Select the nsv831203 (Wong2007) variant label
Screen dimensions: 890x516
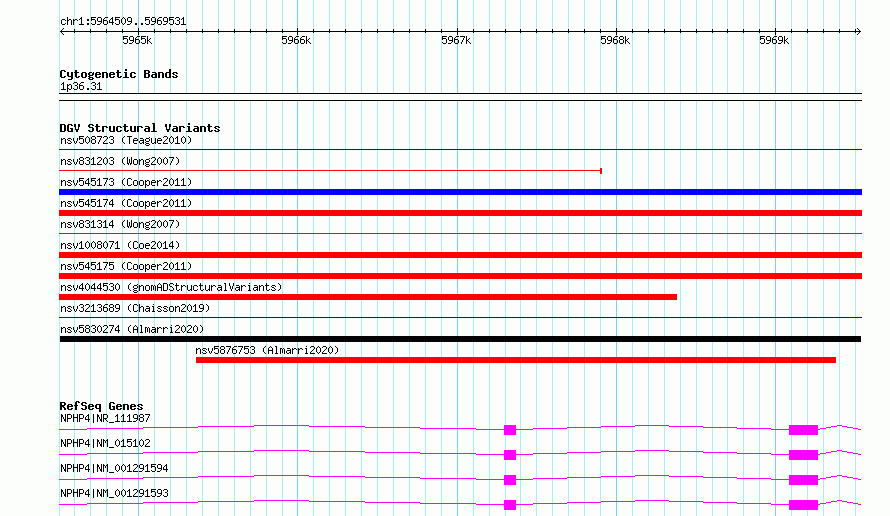point(120,161)
